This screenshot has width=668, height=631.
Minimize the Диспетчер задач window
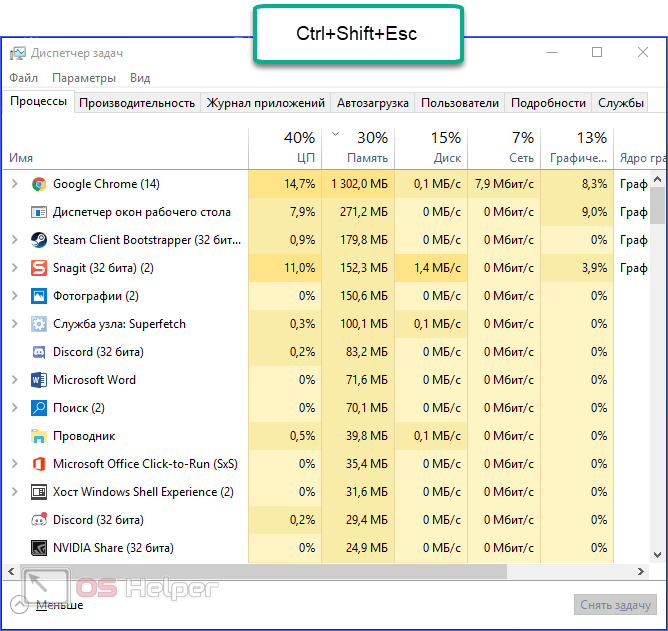[552, 52]
